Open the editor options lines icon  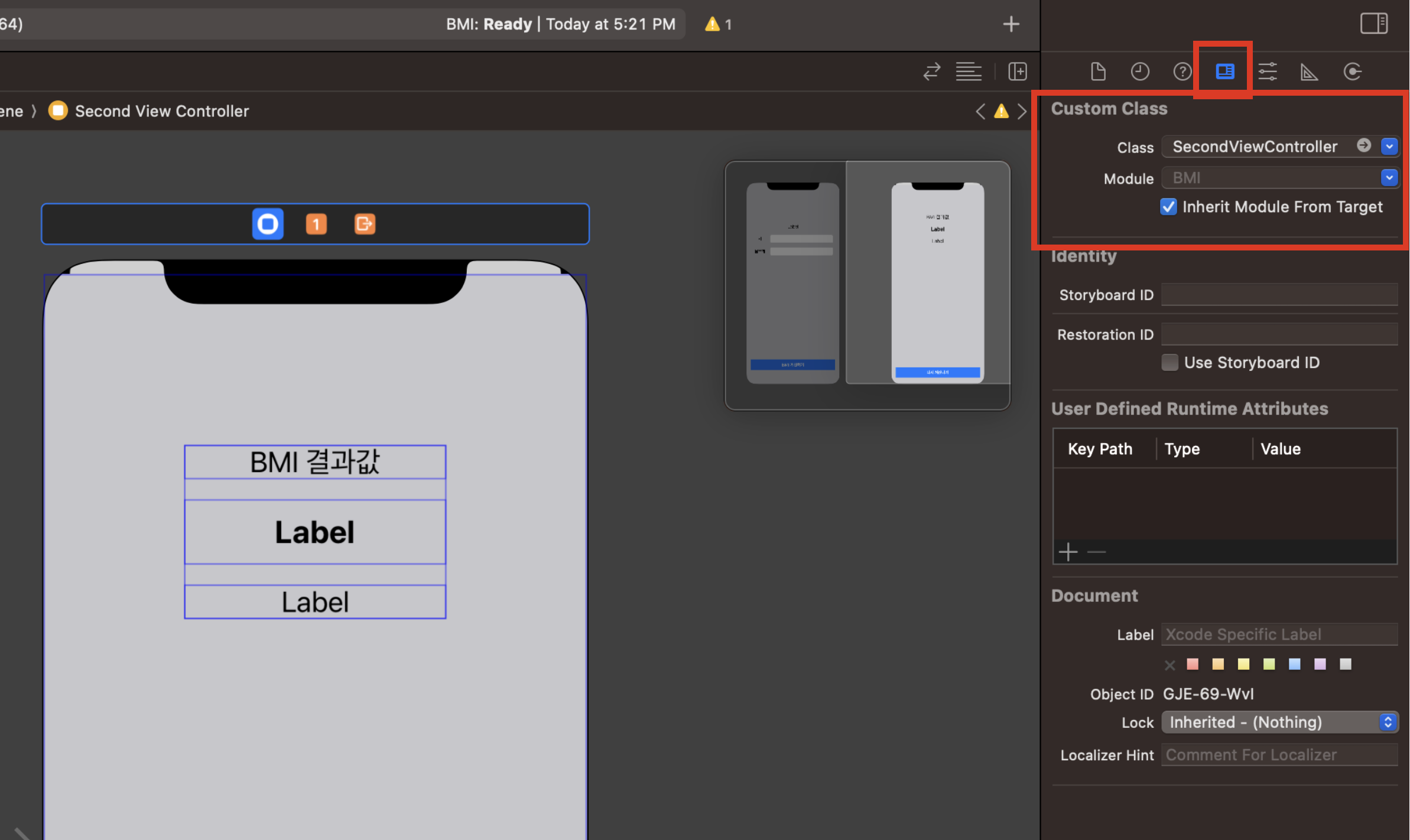pyautogui.click(x=969, y=71)
